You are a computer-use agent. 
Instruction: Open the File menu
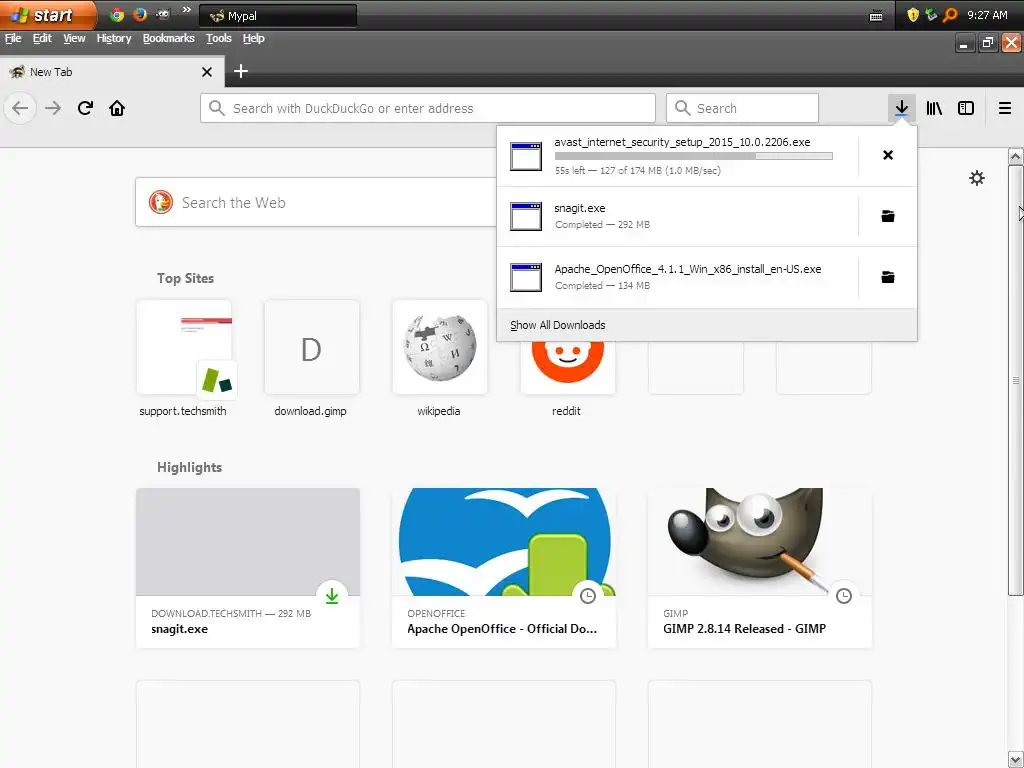click(13, 39)
